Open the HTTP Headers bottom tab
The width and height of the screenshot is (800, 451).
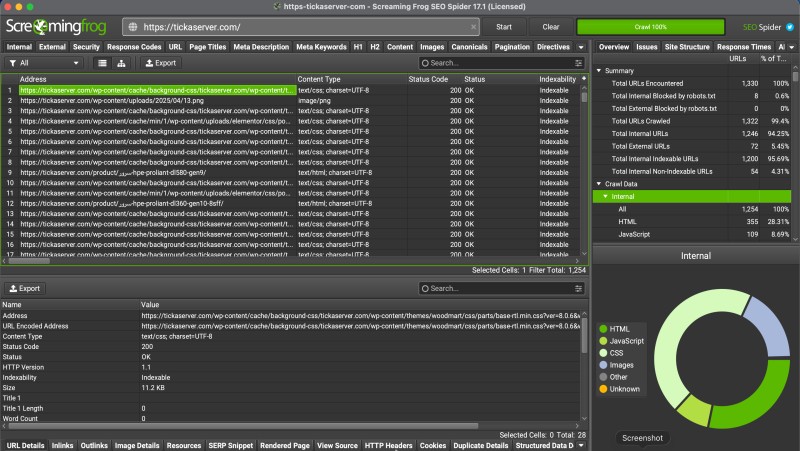tap(388, 445)
